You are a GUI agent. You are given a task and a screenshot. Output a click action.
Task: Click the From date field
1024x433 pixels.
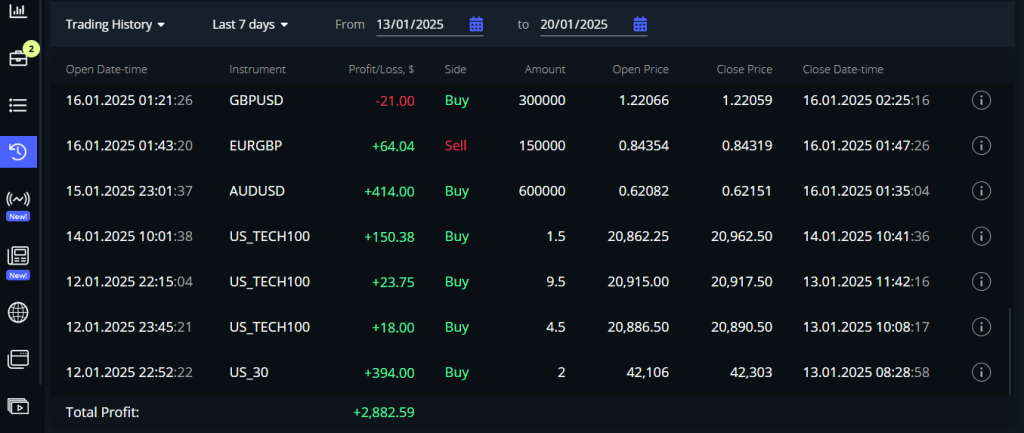417,24
